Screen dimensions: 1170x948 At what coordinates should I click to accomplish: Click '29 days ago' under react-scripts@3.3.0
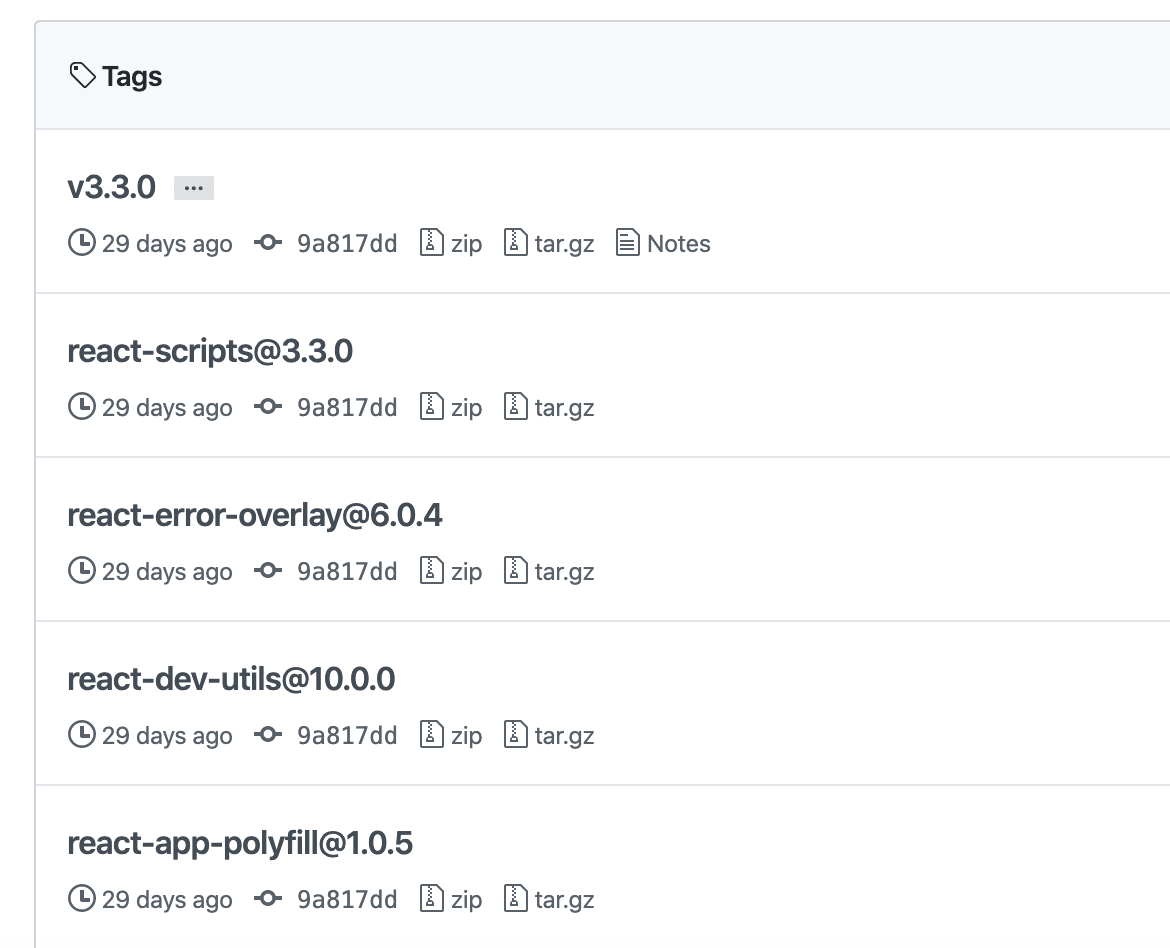167,408
